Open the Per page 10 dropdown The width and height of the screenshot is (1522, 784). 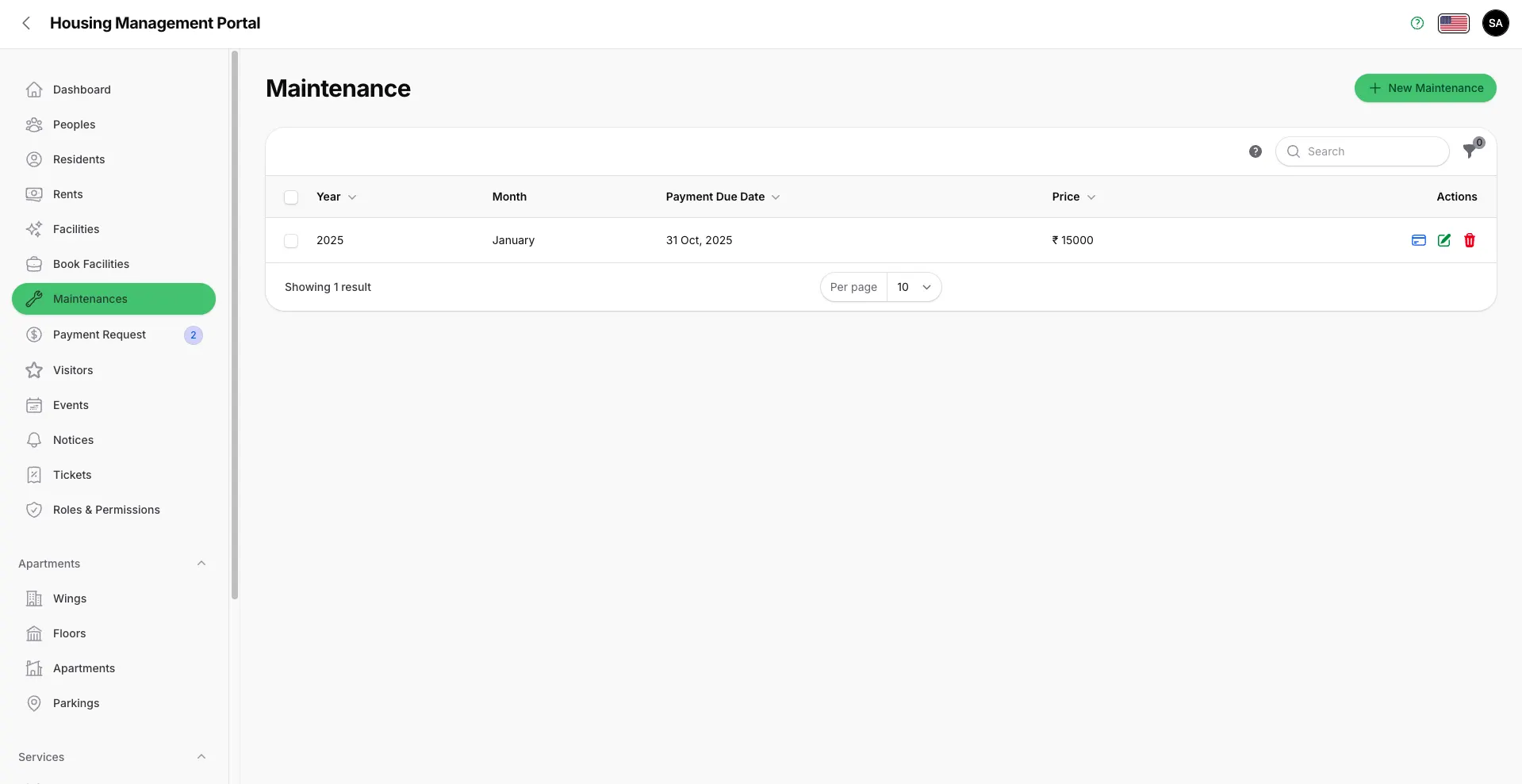point(913,287)
